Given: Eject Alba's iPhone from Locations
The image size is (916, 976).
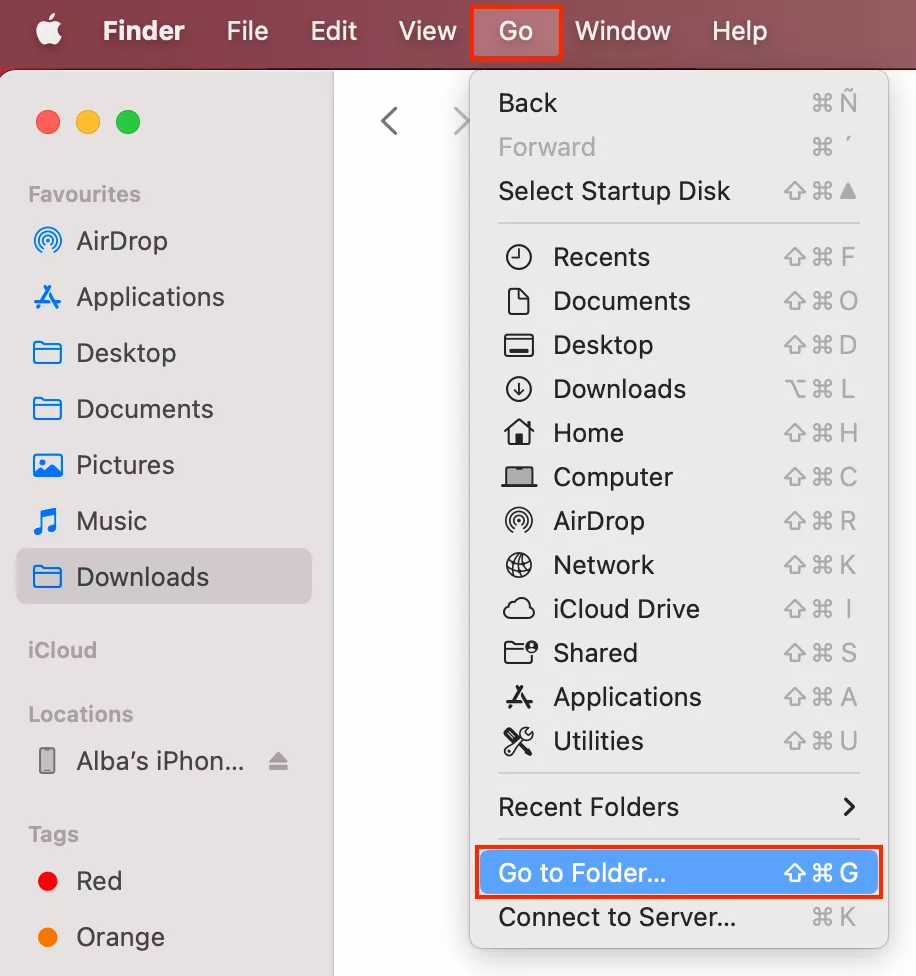Looking at the screenshot, I should click(x=278, y=761).
